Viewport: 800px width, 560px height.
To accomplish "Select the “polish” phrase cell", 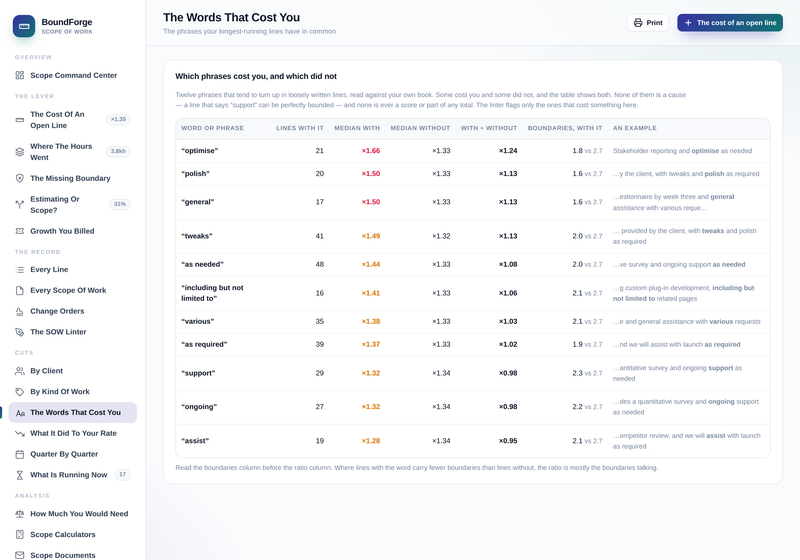I will click(x=195, y=174).
